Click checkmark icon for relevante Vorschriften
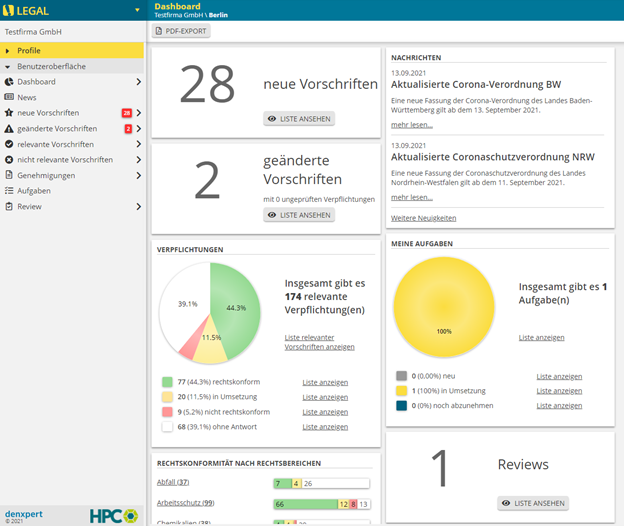 coord(9,144)
